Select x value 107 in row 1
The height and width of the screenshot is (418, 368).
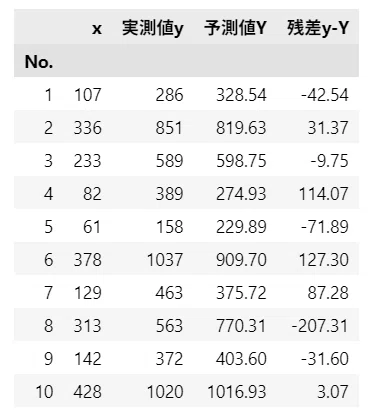tap(87, 95)
